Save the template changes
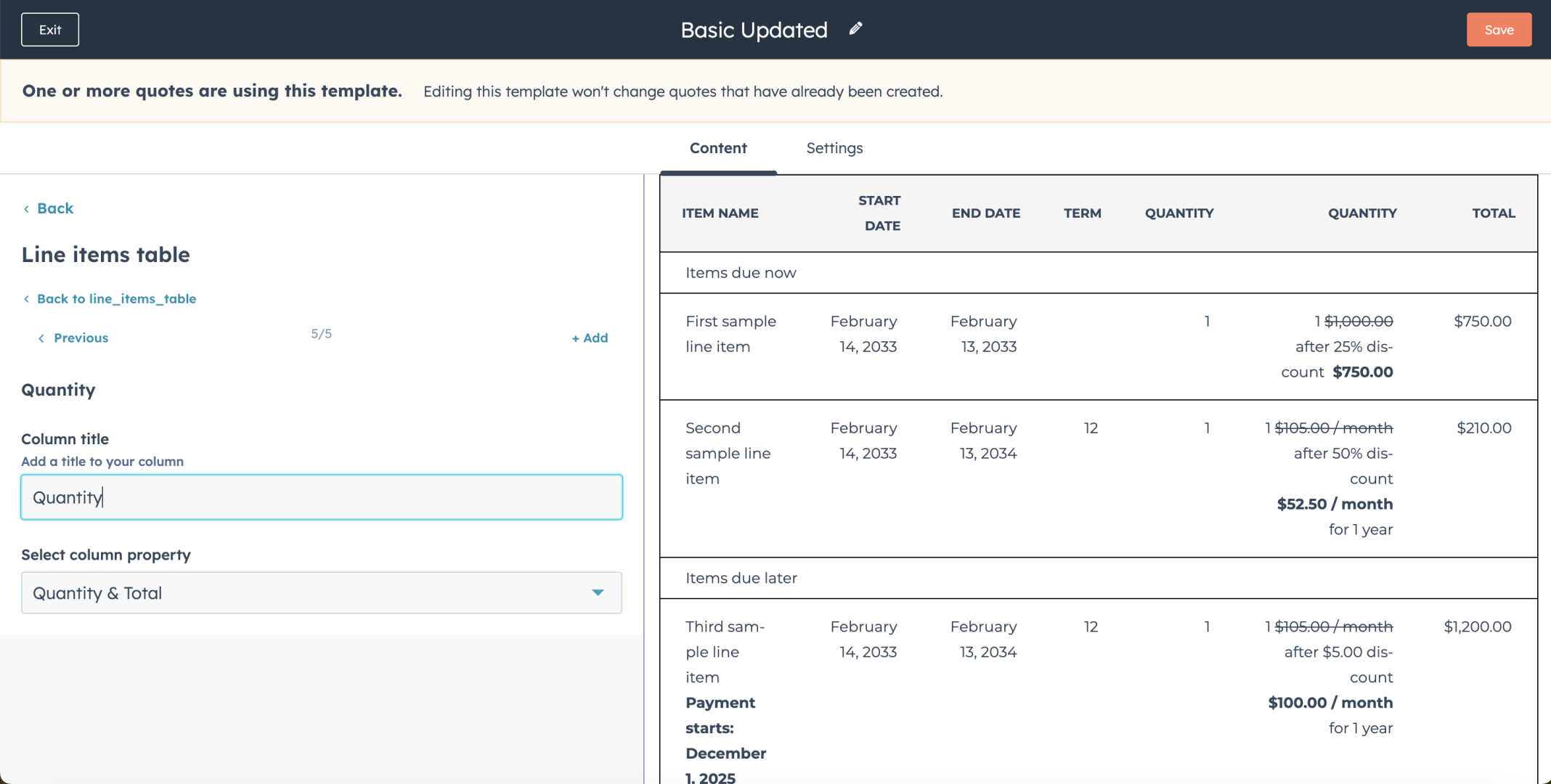Image resolution: width=1551 pixels, height=784 pixels. click(x=1499, y=30)
